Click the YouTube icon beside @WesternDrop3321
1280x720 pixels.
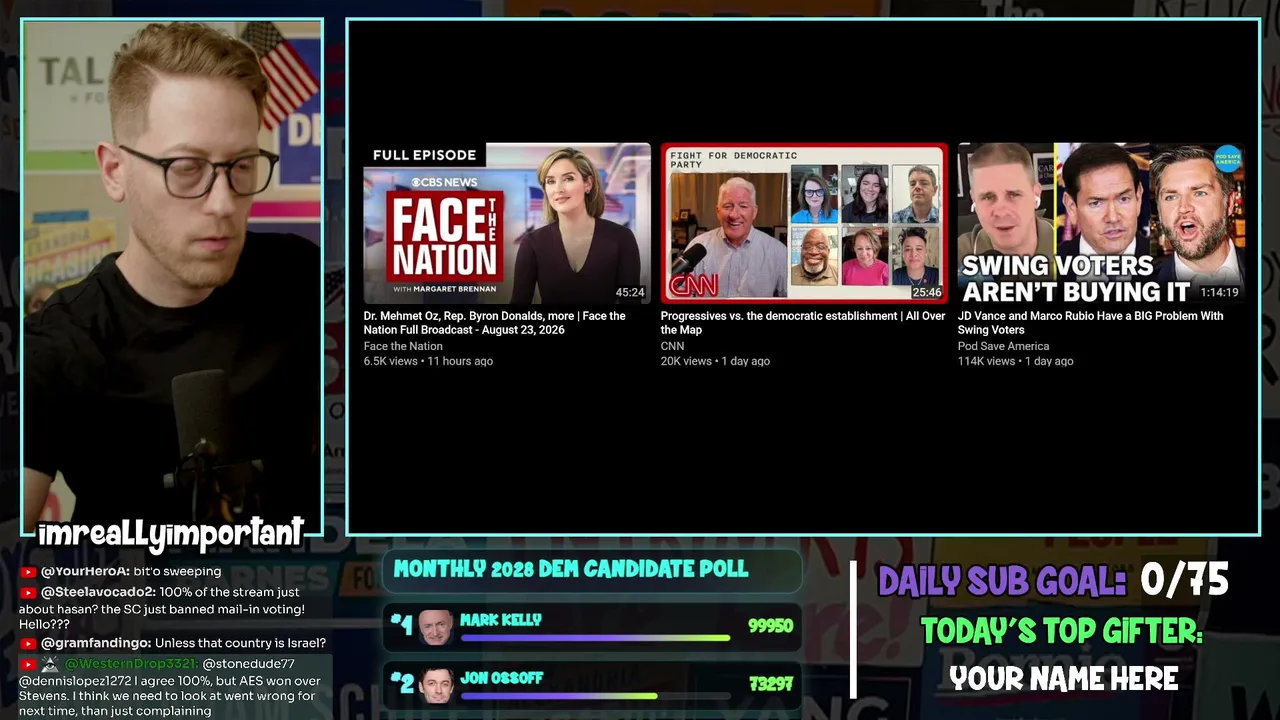[28, 664]
